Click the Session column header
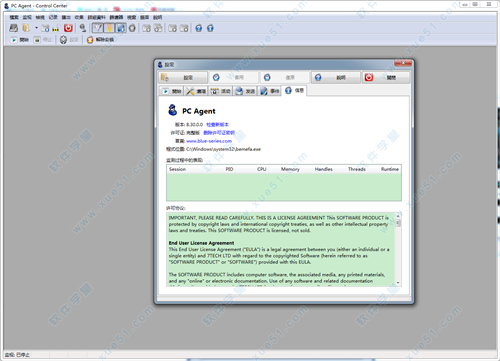 click(x=177, y=169)
